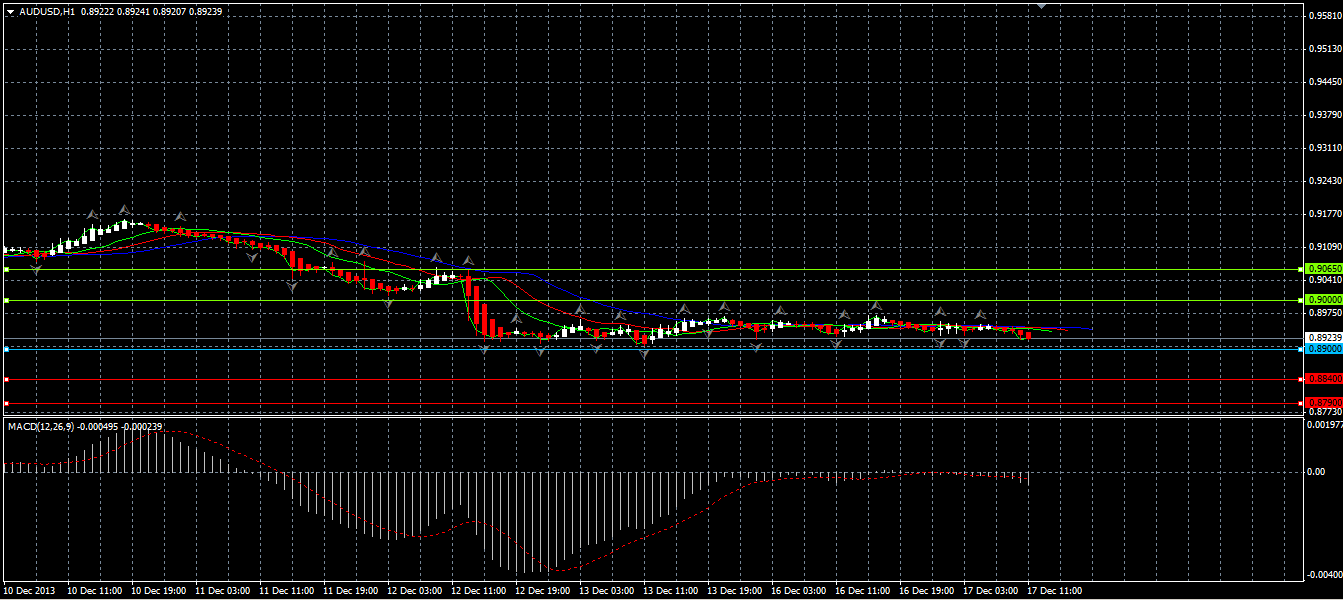Image resolution: width=1343 pixels, height=600 pixels.
Task: Click the 17 Dec 11:00 time label
Action: pos(1055,591)
